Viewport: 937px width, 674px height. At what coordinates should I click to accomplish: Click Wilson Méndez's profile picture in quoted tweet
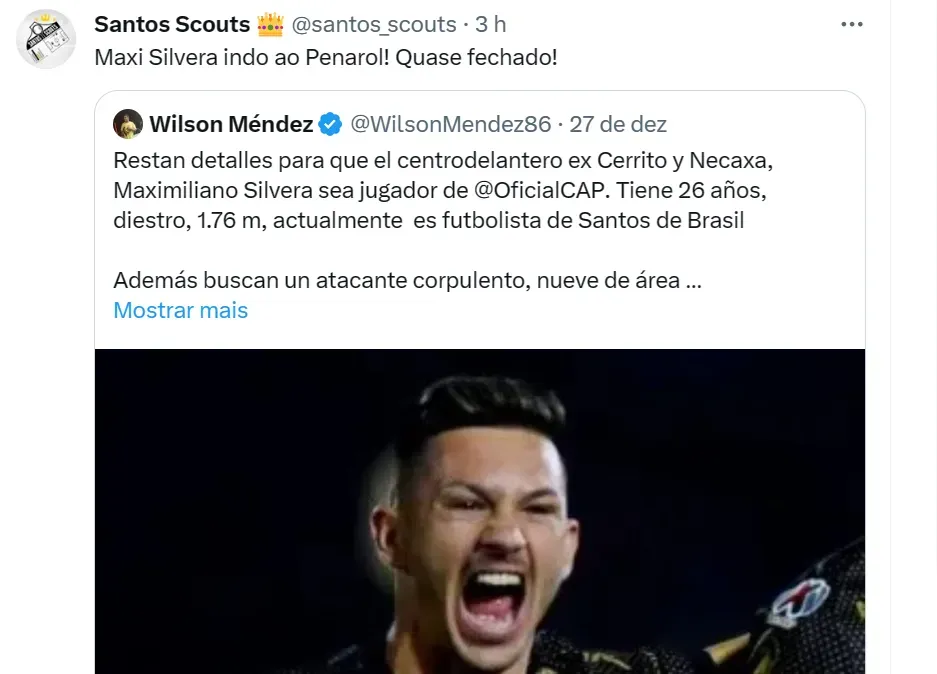[128, 124]
